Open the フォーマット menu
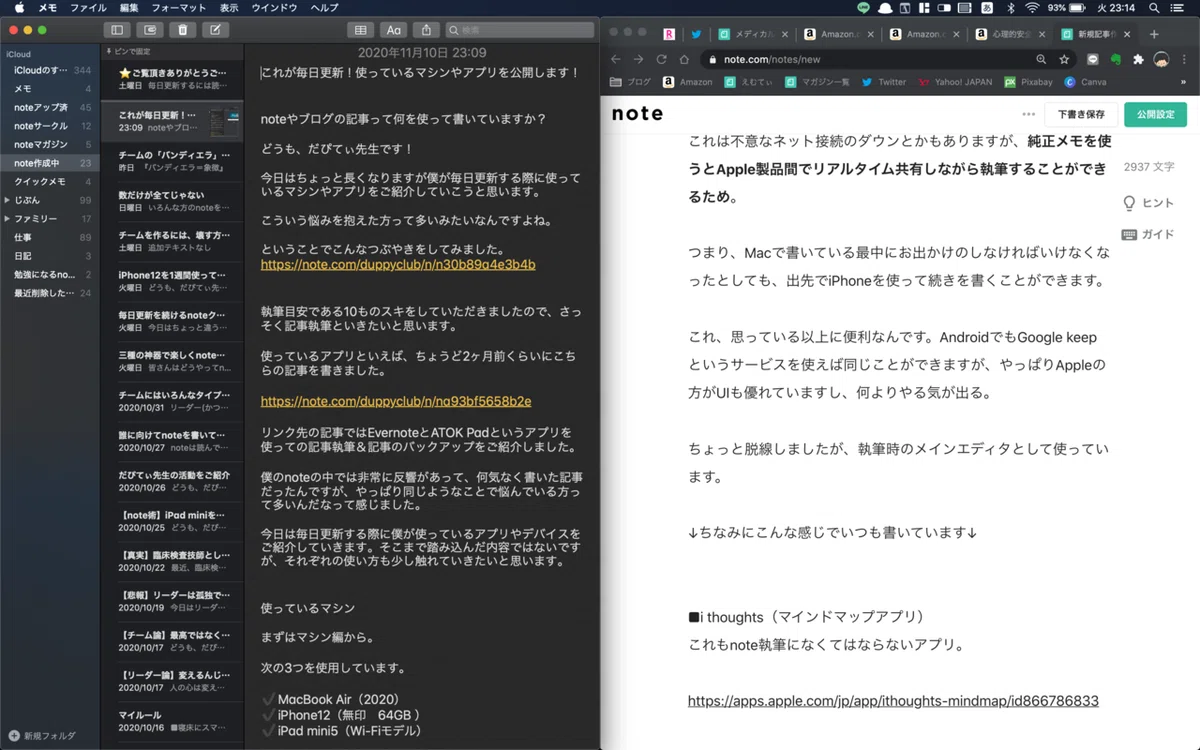This screenshot has width=1200, height=750. click(179, 7)
